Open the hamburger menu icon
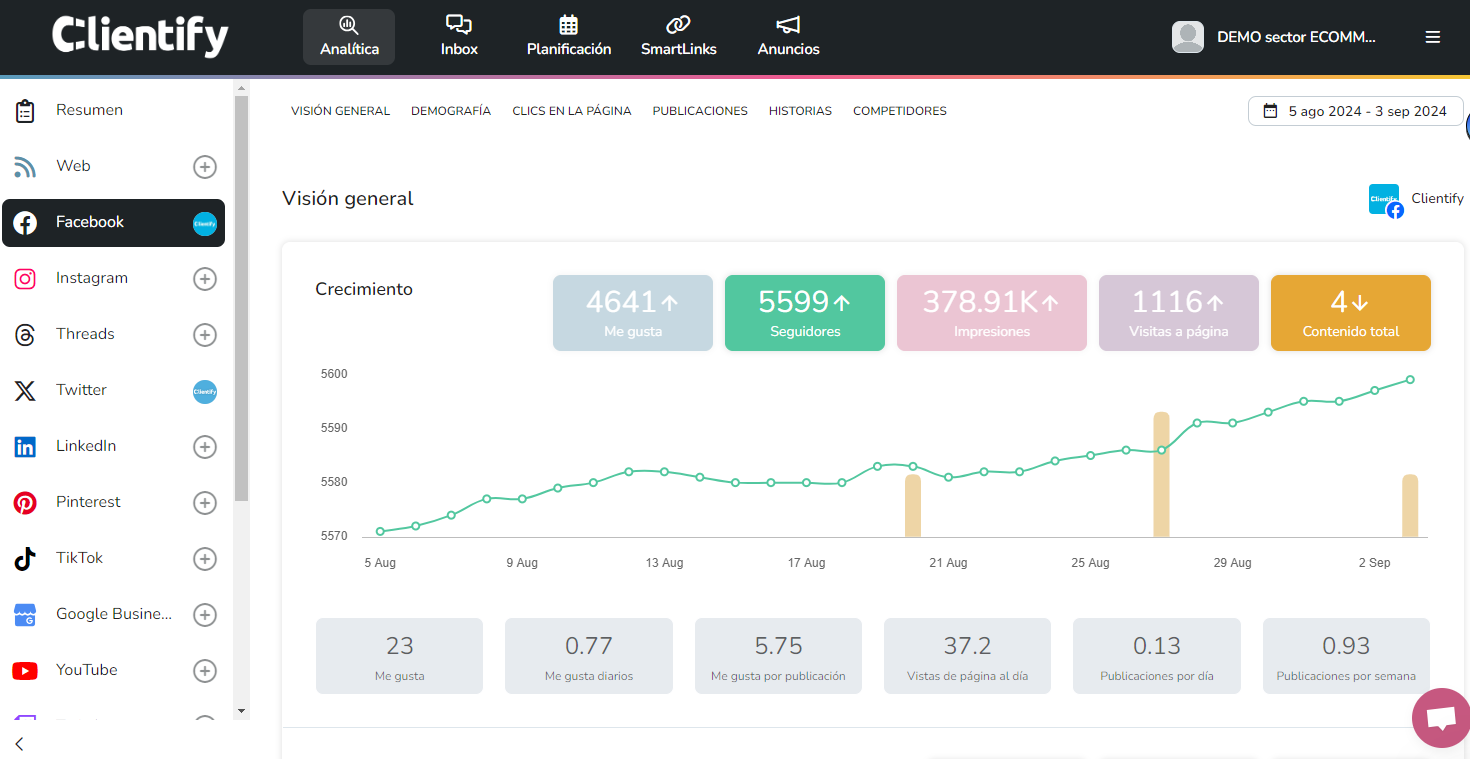 coord(1433,37)
